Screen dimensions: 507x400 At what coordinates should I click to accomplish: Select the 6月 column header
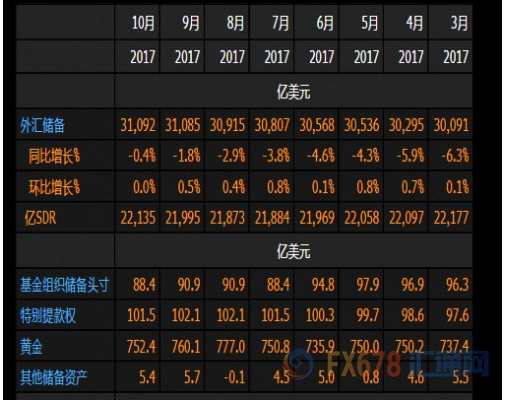click(325, 23)
